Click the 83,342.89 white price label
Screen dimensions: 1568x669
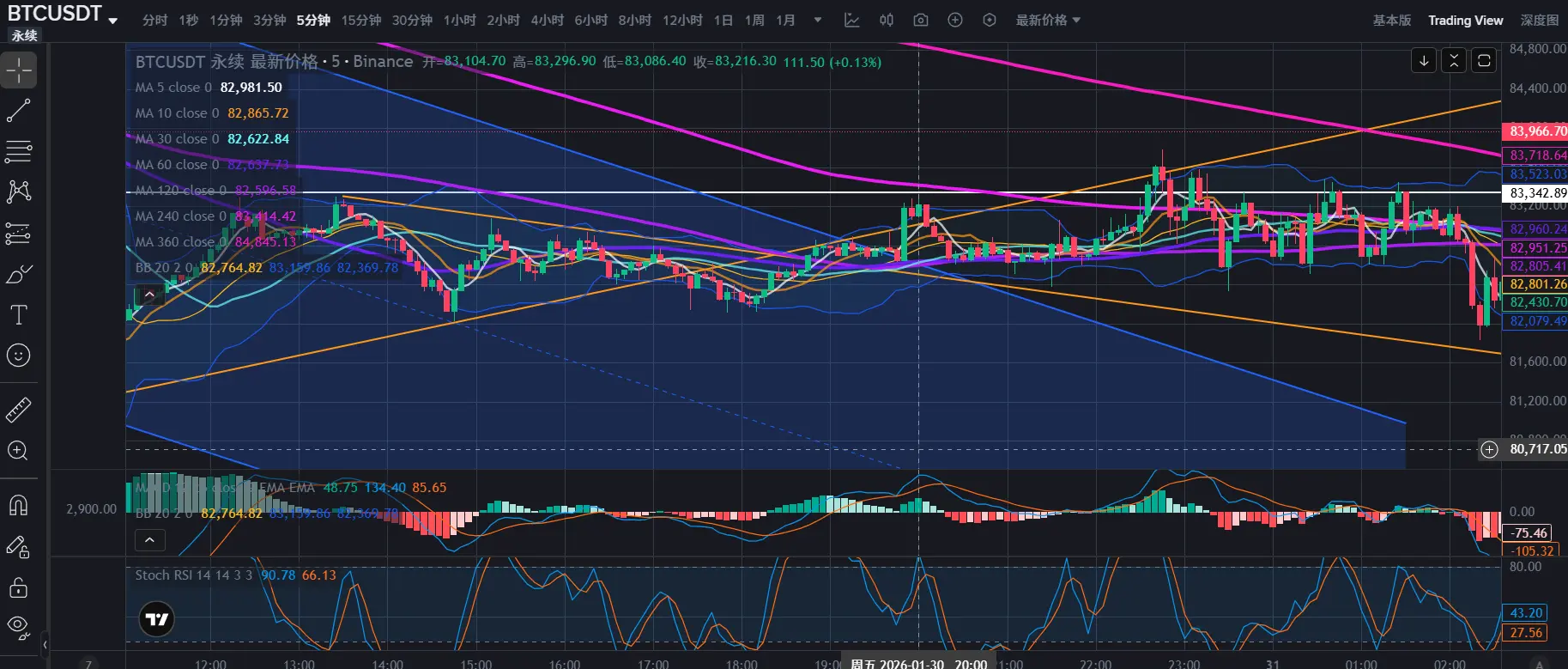coord(1535,193)
